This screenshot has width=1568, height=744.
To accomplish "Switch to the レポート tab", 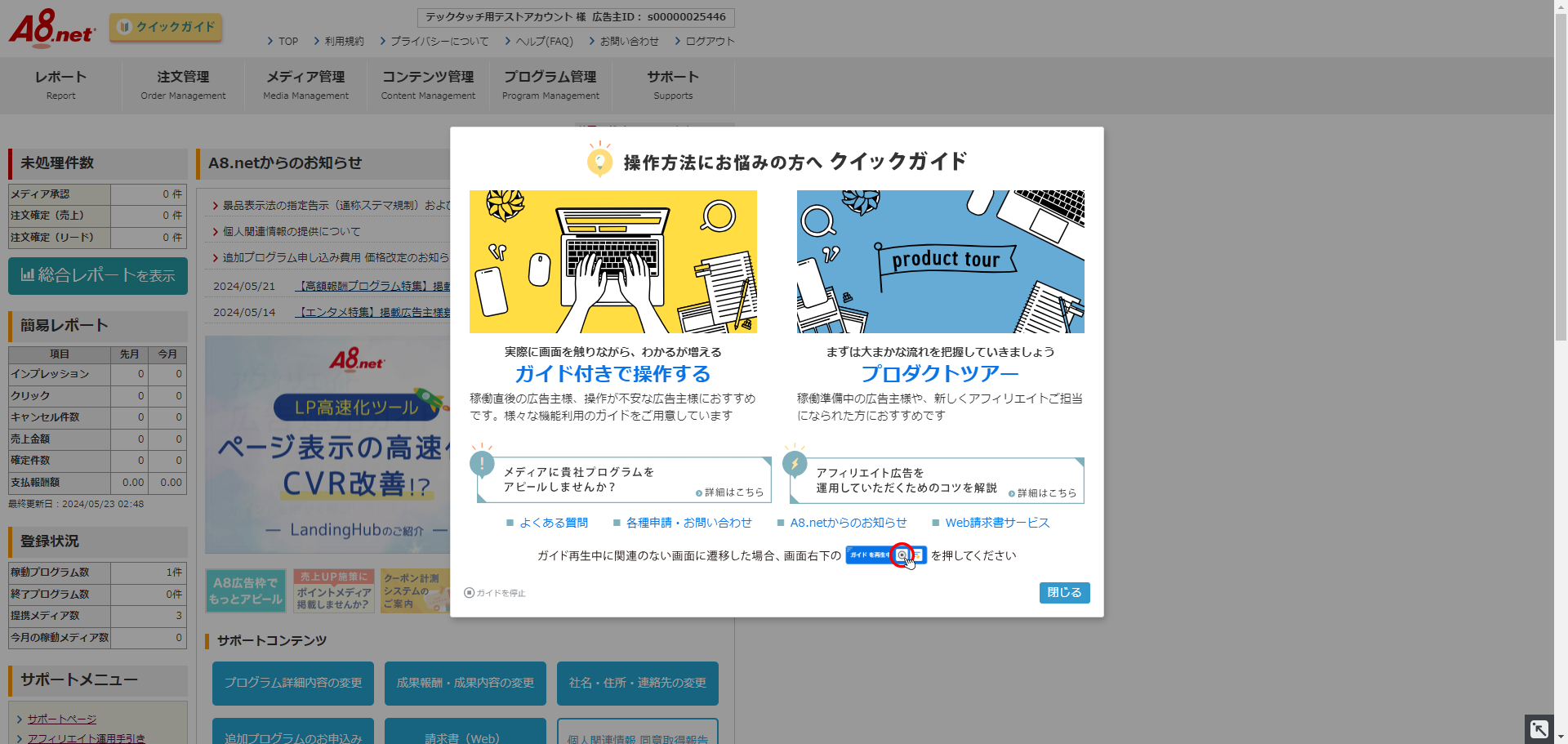I will tap(60, 85).
